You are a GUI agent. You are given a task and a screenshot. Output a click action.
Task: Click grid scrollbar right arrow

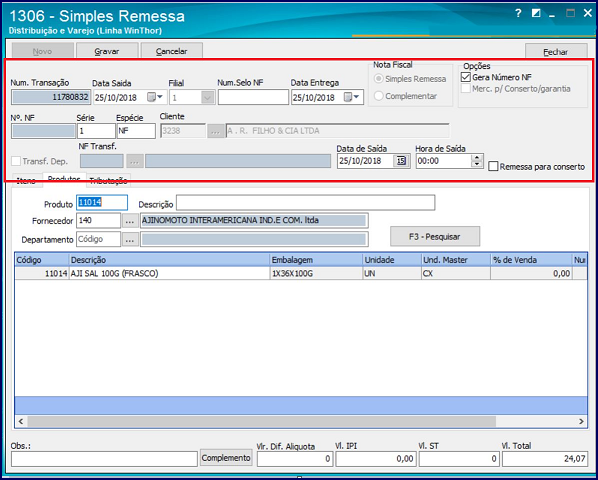pos(581,421)
